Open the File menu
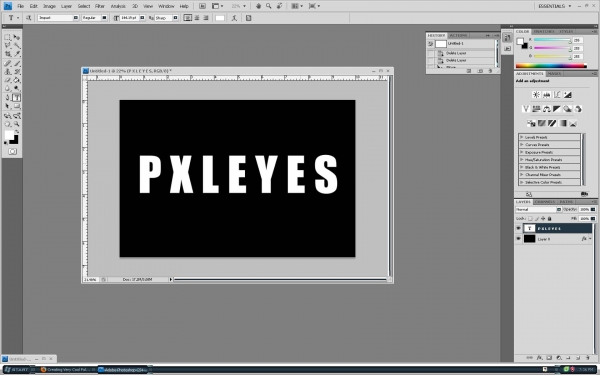This screenshot has width=600, height=375. pos(21,6)
